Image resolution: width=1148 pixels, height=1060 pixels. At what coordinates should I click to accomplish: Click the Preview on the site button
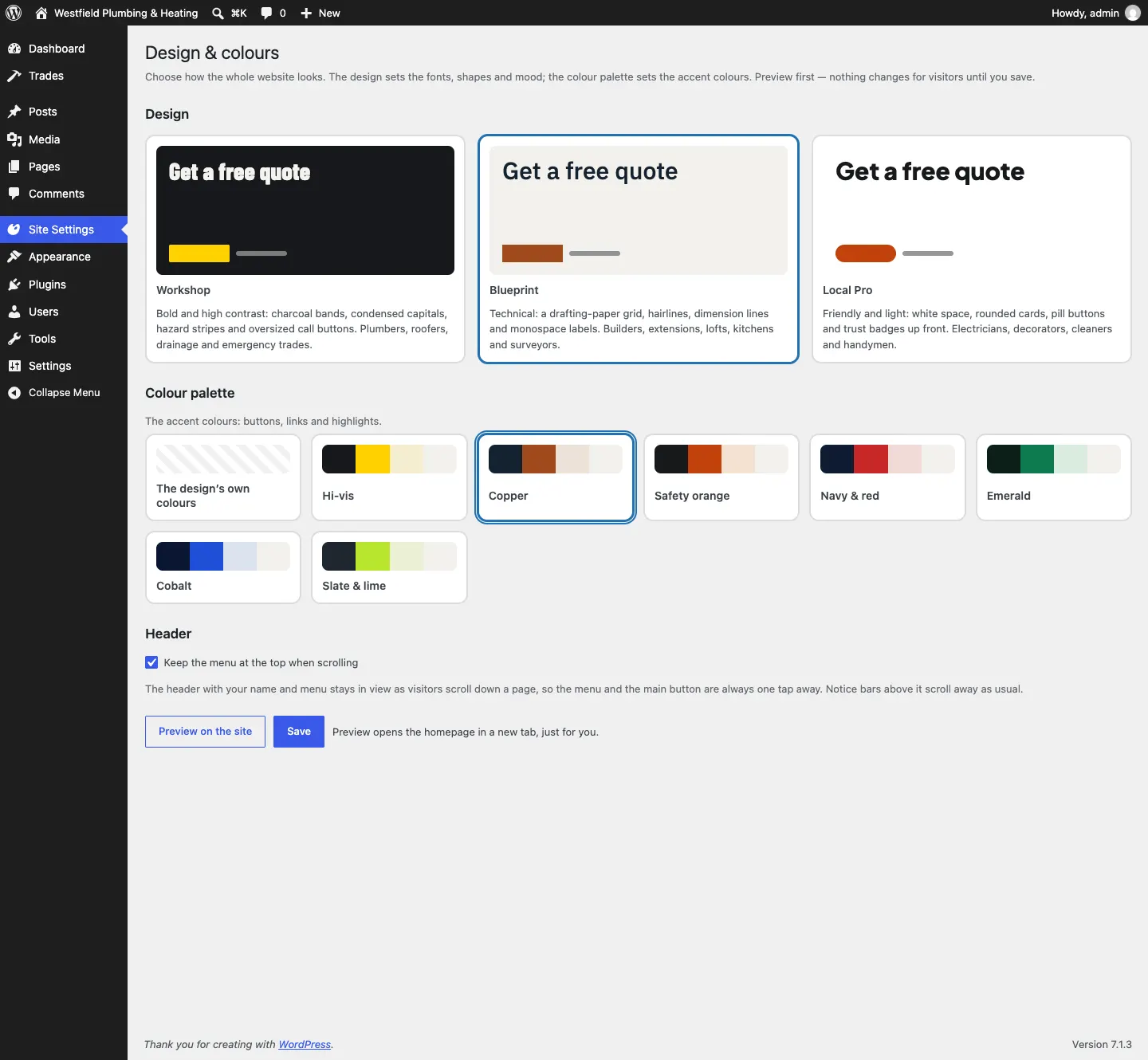205,732
